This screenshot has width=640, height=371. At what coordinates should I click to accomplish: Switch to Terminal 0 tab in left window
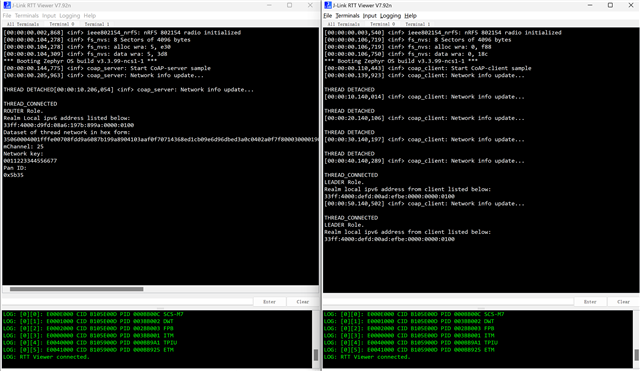click(x=62, y=24)
